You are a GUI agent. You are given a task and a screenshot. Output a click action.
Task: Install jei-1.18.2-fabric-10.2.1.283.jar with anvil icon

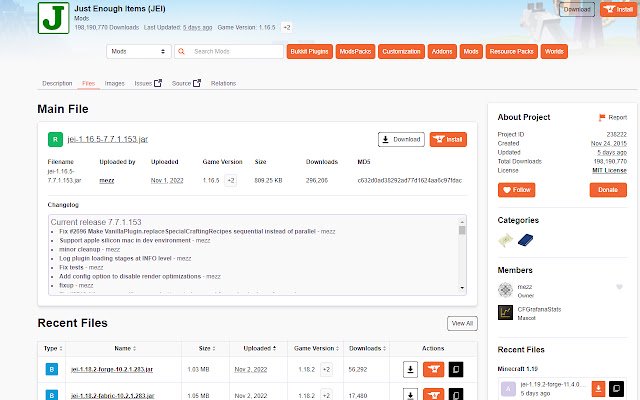[x=433, y=394]
